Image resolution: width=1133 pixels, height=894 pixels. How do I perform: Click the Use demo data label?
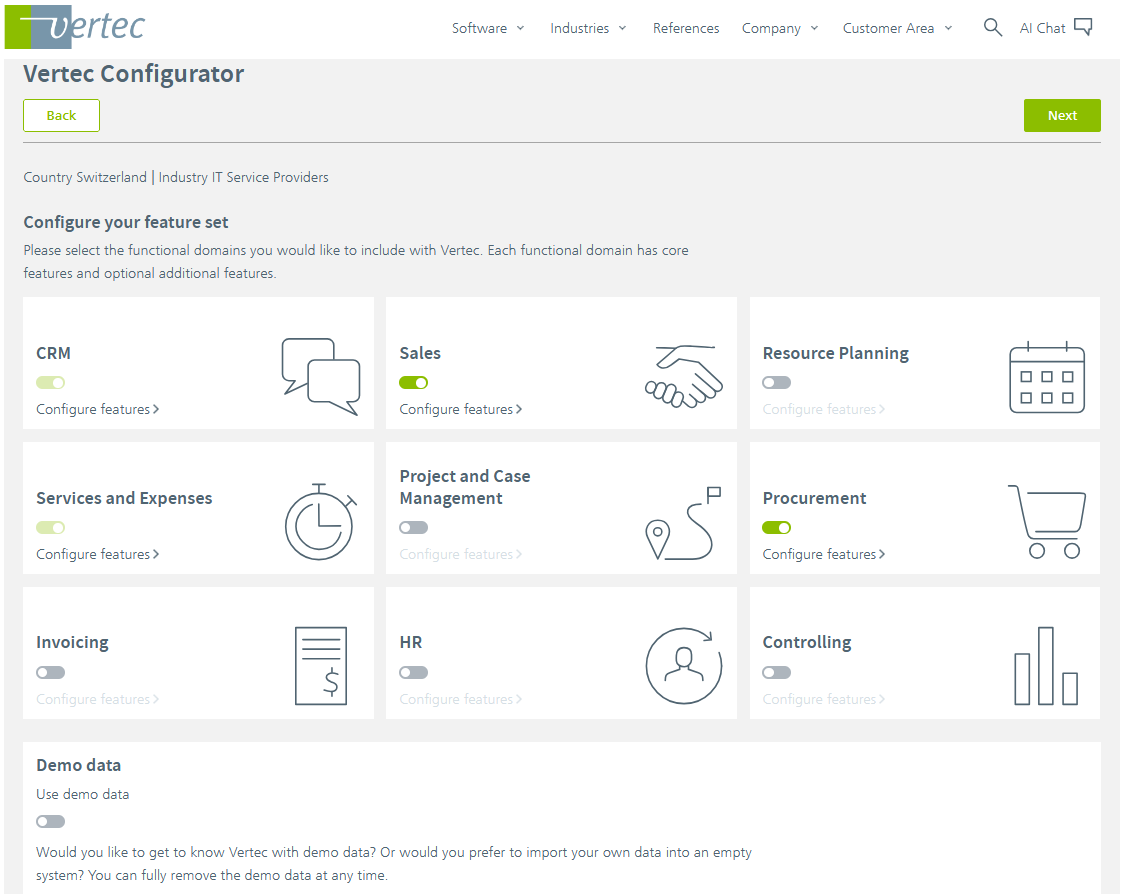point(82,794)
